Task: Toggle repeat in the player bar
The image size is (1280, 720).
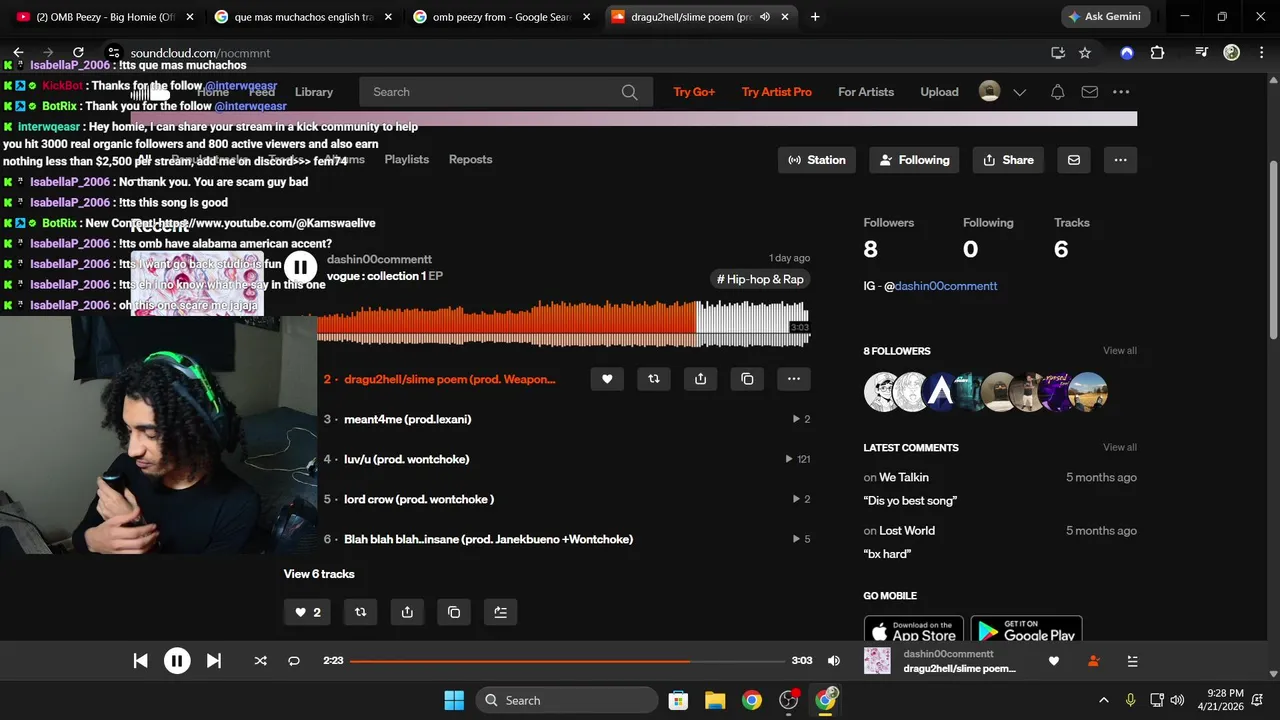Action: click(294, 661)
